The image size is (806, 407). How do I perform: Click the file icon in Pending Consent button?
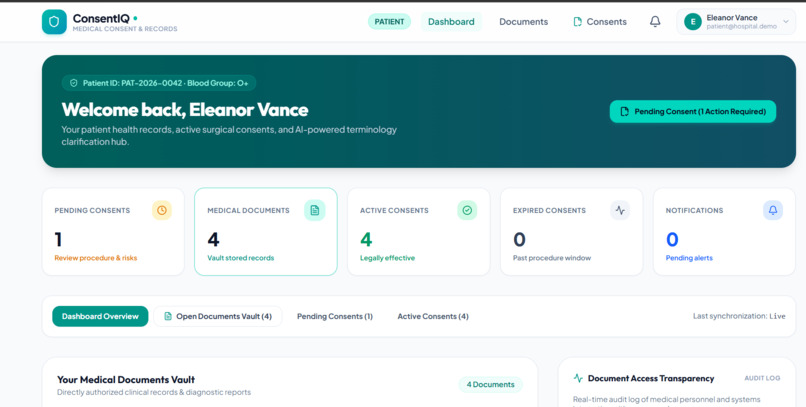(625, 112)
